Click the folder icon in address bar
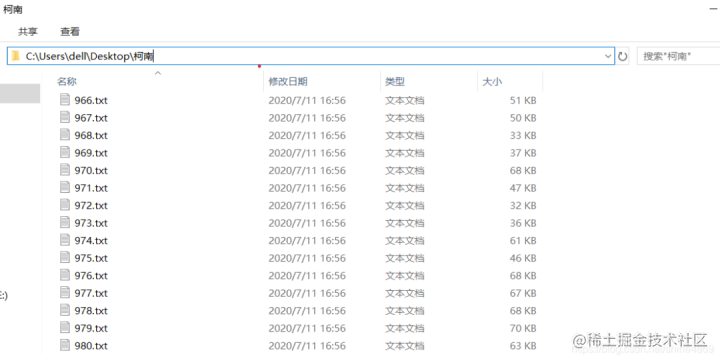The image size is (720, 361). pyautogui.click(x=16, y=56)
